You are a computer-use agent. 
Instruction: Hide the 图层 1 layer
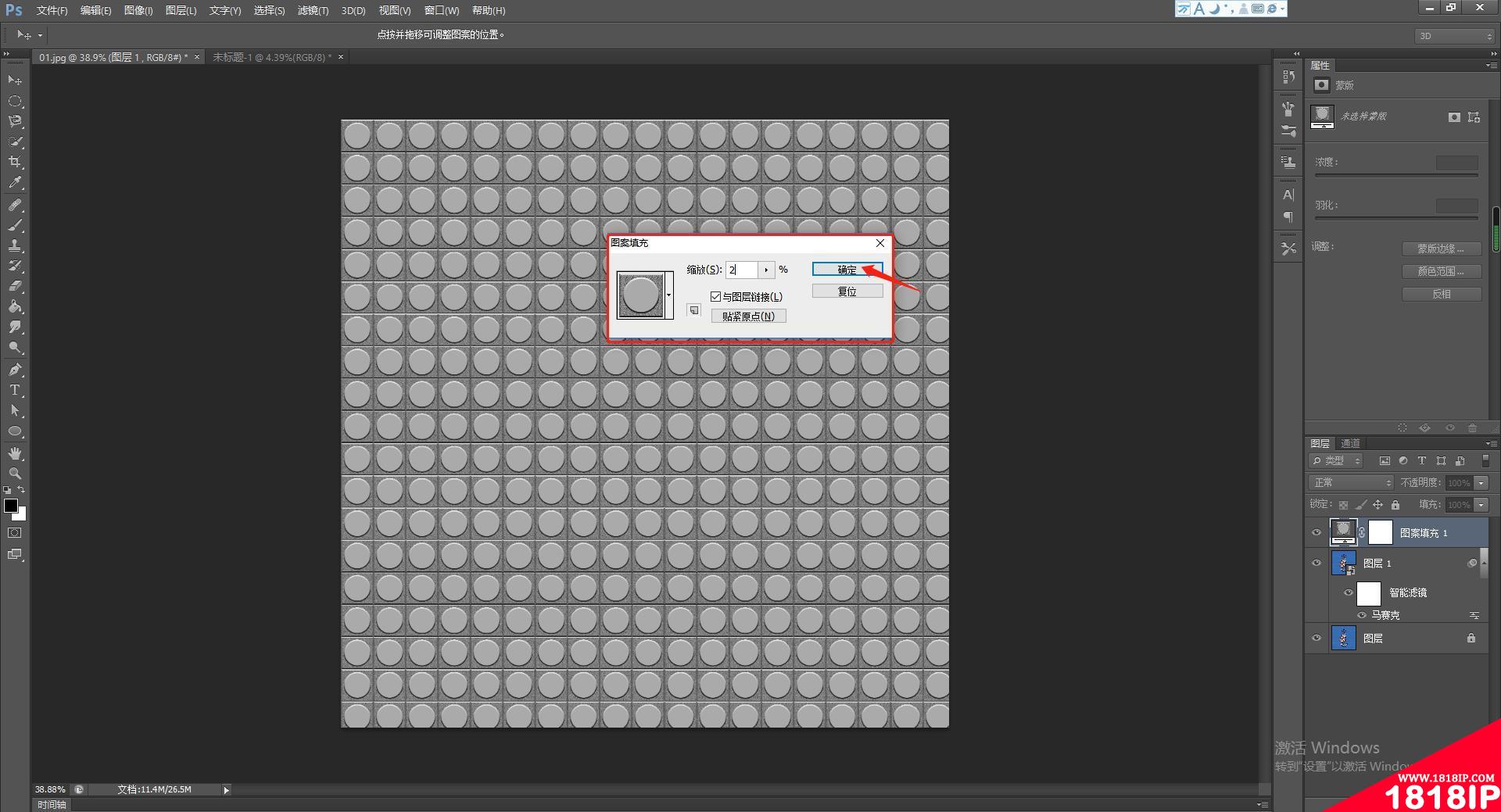(x=1317, y=563)
